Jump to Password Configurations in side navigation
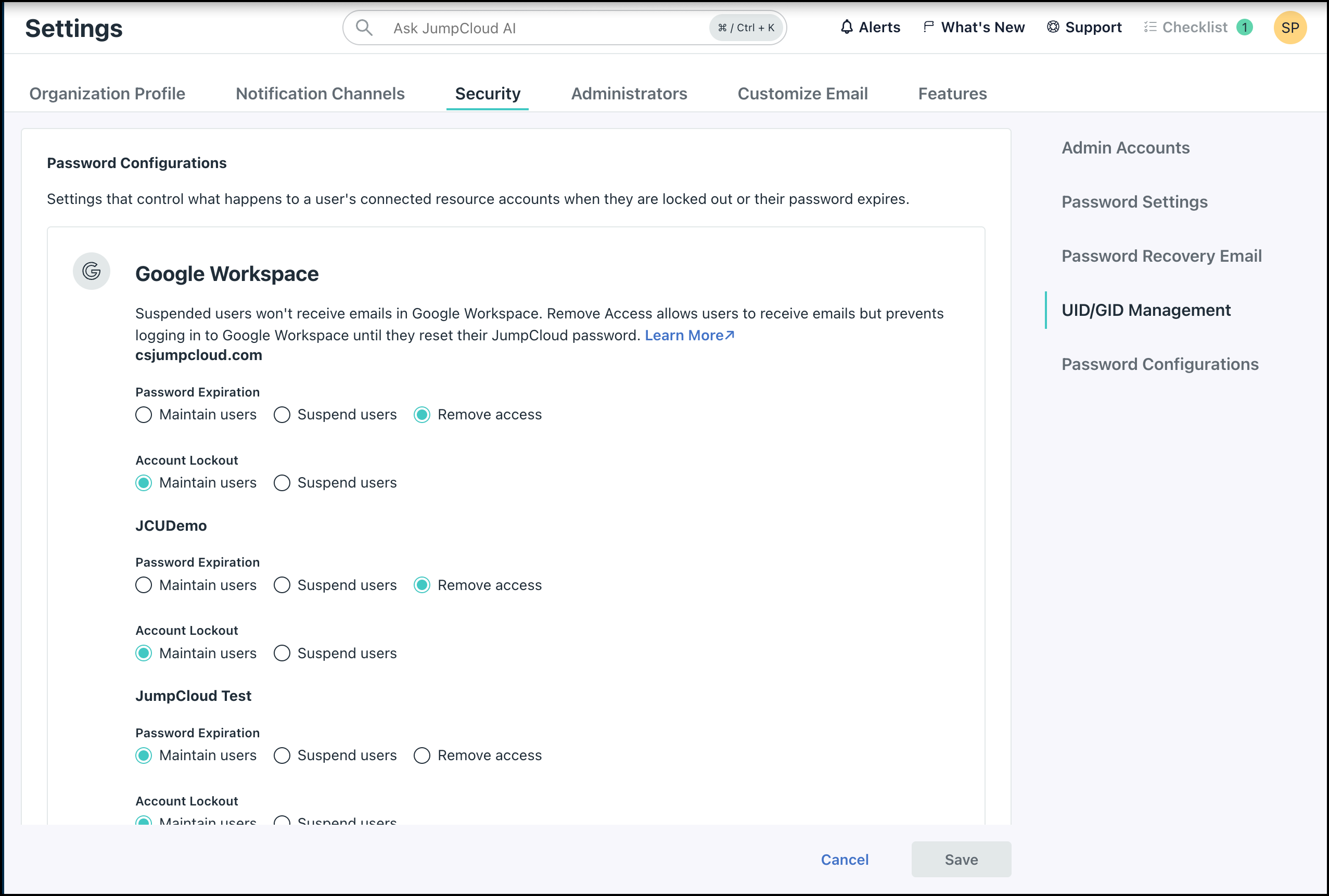This screenshot has width=1329, height=896. pos(1160,364)
